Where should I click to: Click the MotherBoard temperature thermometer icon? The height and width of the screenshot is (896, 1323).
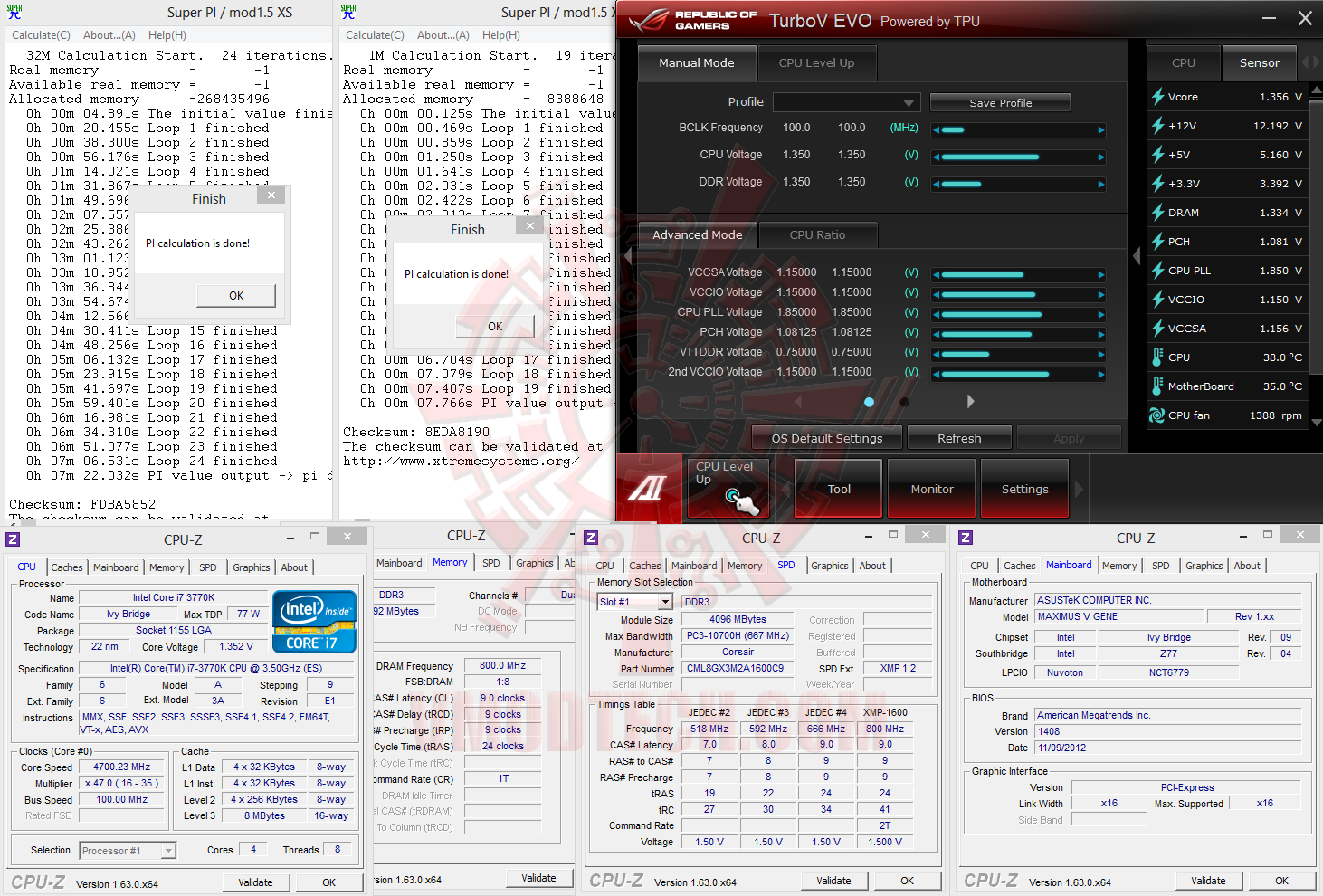tap(1157, 386)
